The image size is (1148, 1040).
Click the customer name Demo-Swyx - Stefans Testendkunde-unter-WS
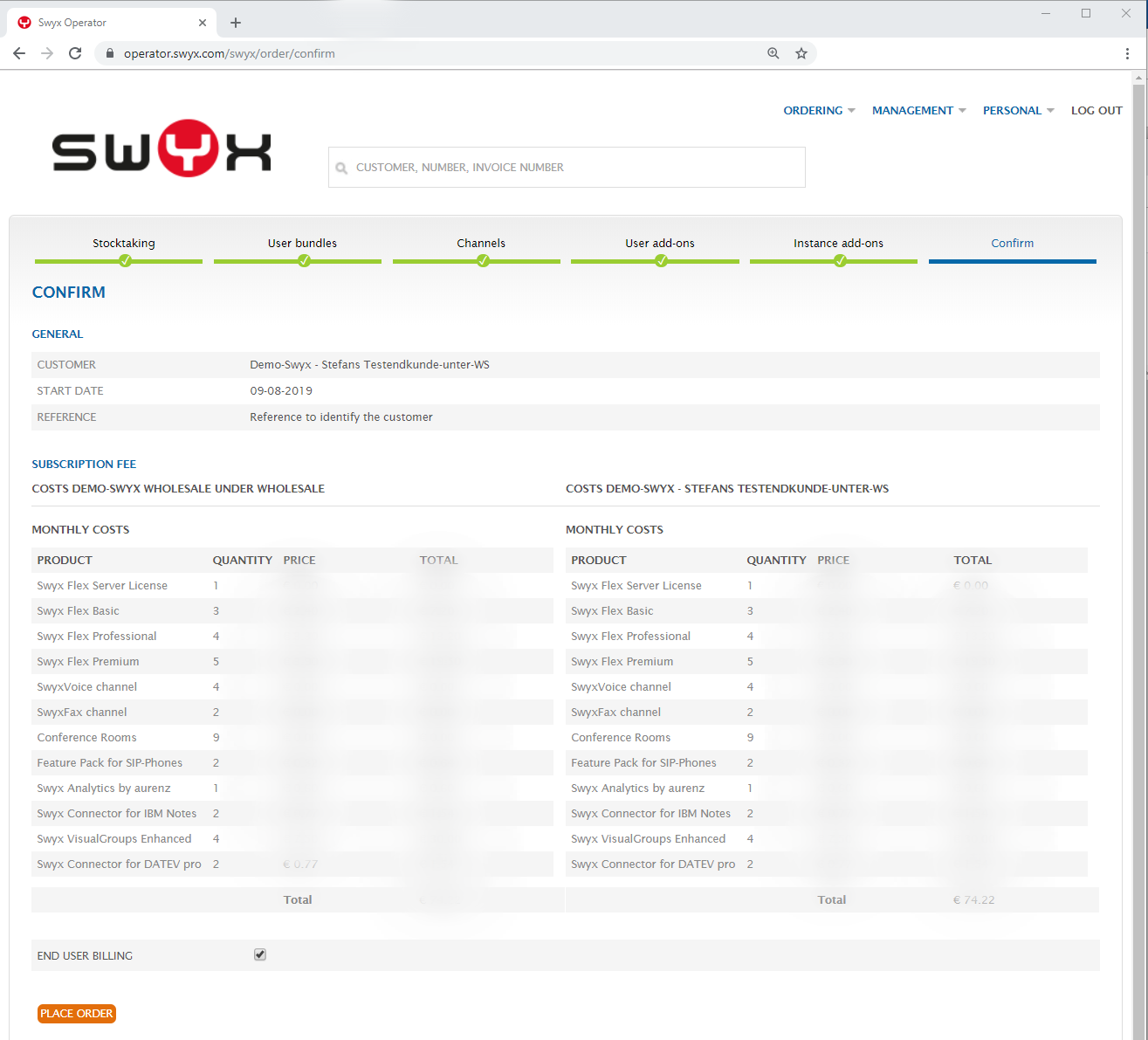(369, 365)
